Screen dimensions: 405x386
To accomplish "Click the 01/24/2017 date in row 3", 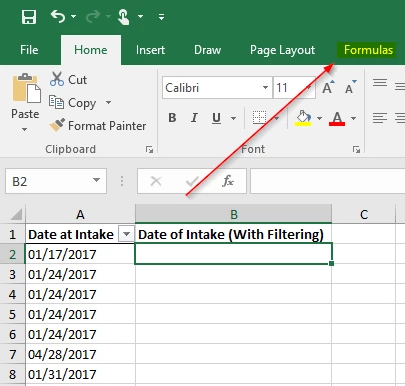I will 80,274.
